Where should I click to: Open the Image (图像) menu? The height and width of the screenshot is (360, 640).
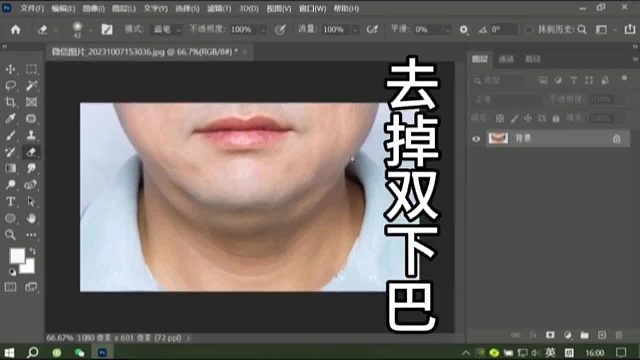click(x=94, y=8)
